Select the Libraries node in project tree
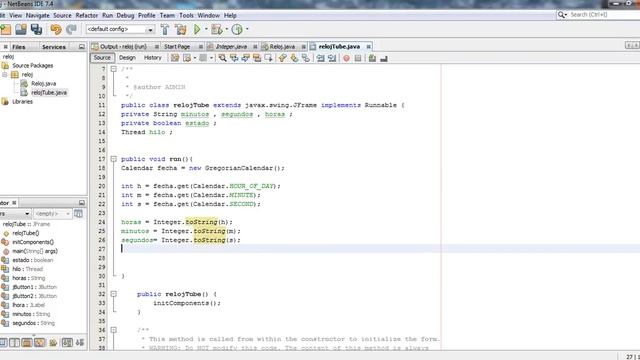This screenshot has width=640, height=360. pos(22,102)
